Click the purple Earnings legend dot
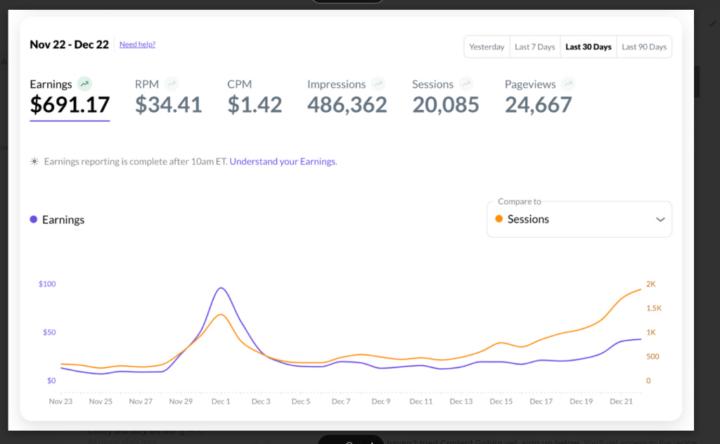Image resolution: width=720 pixels, height=444 pixels. tap(34, 220)
